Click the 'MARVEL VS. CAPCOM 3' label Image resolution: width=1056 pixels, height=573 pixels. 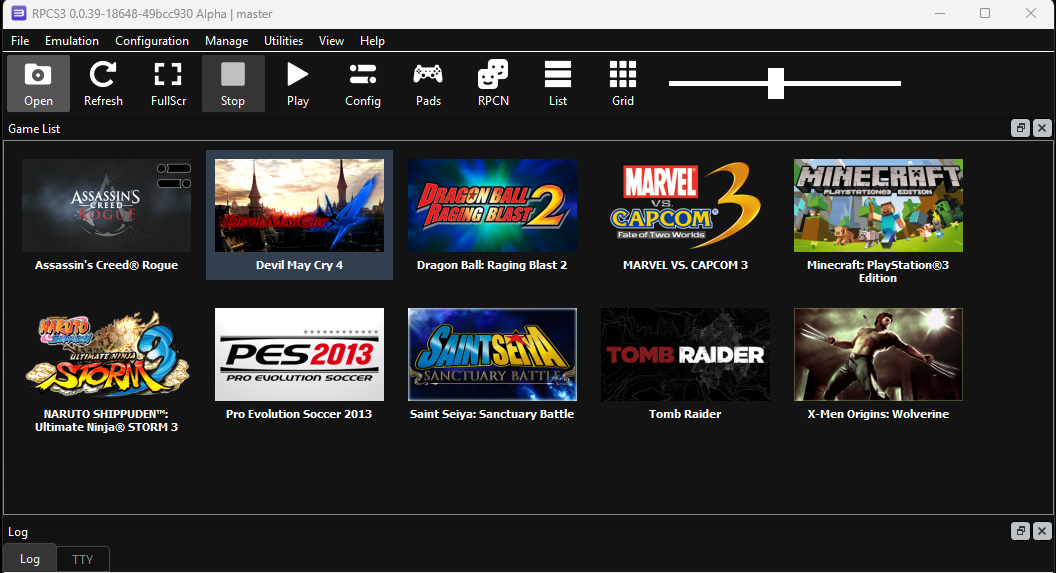(685, 265)
